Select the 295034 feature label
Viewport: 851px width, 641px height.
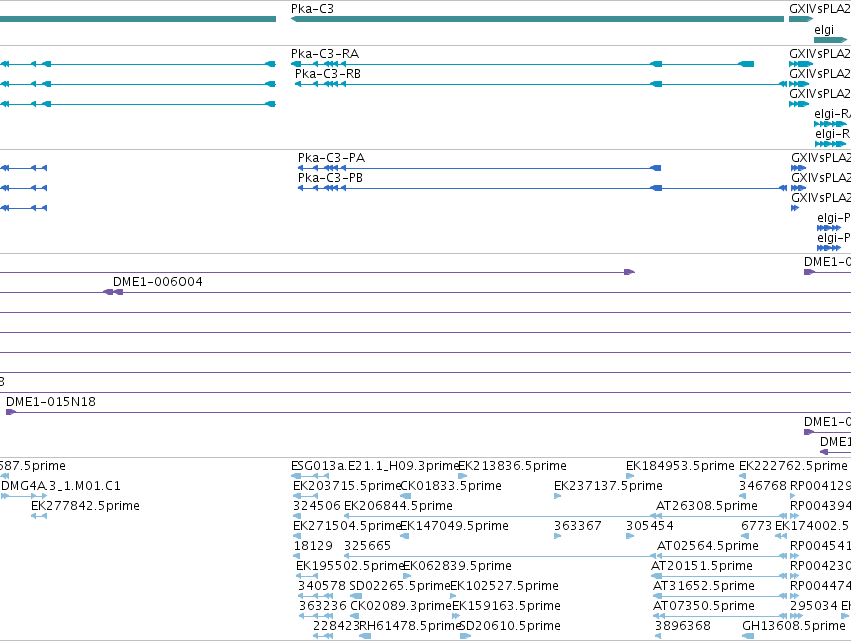click(814, 606)
